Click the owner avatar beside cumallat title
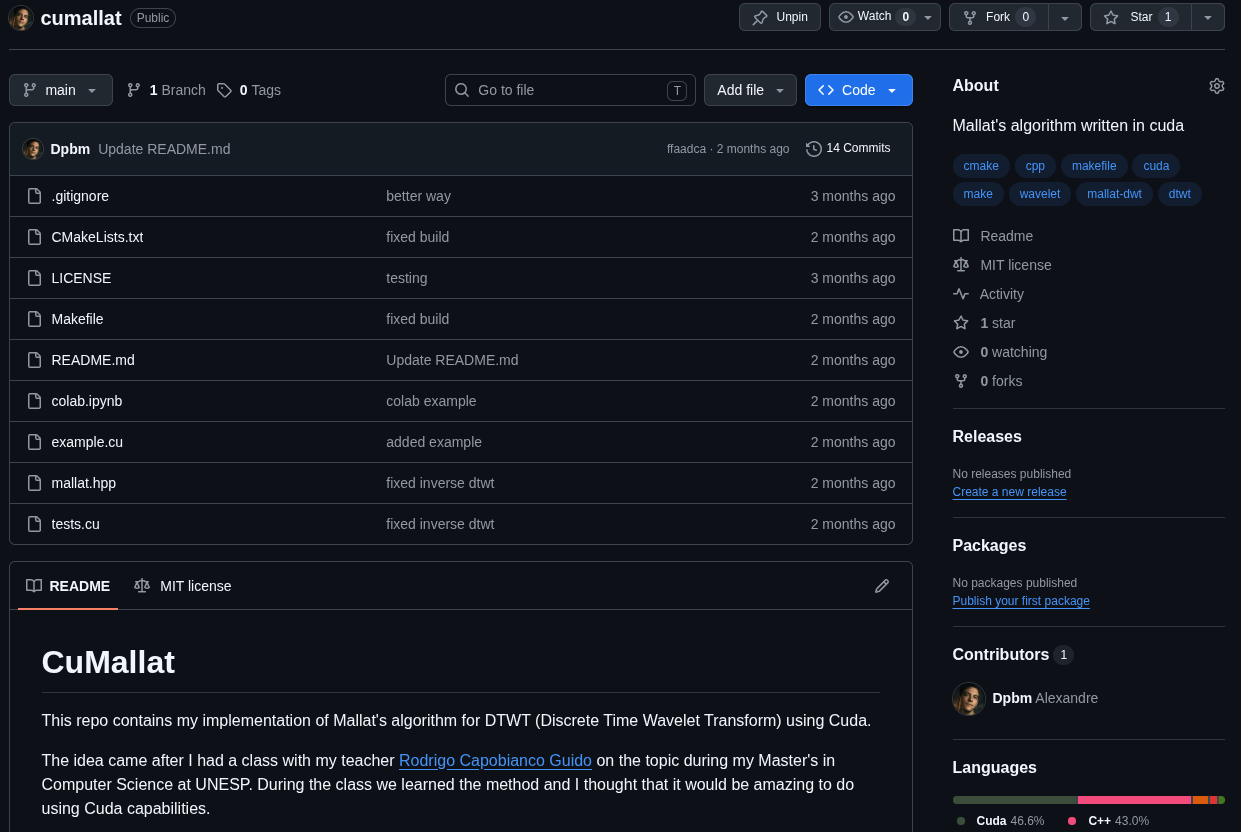This screenshot has height=832, width=1241. tap(21, 17)
